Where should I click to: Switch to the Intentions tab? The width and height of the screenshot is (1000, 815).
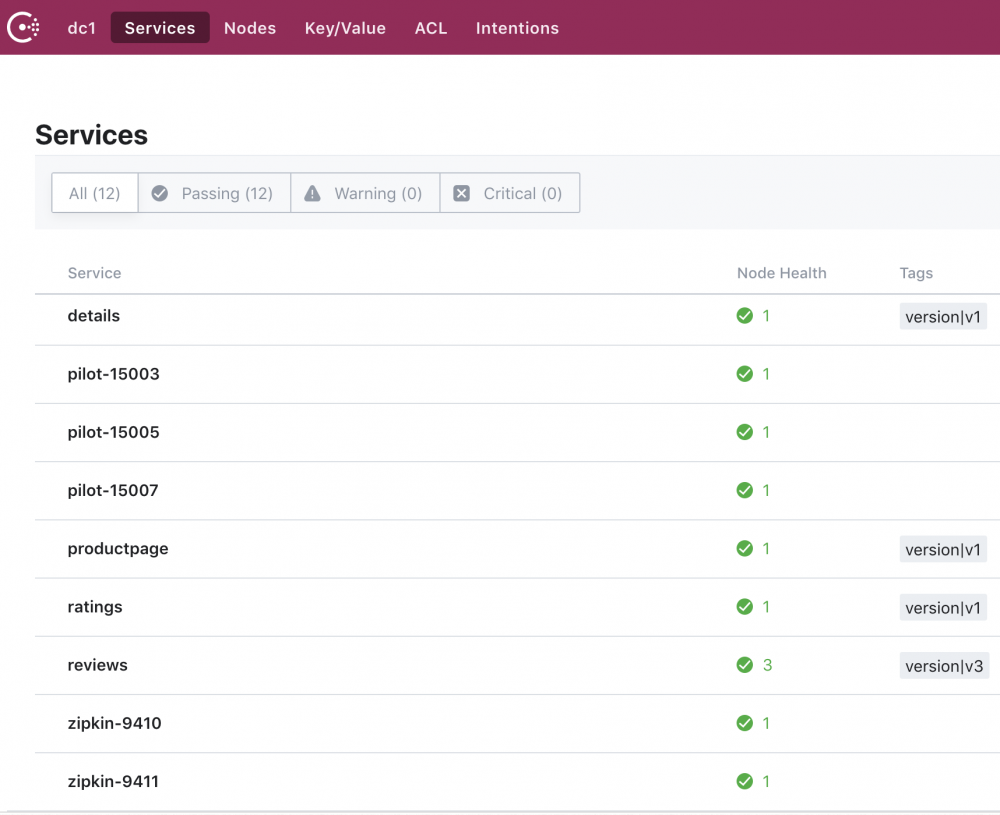517,28
